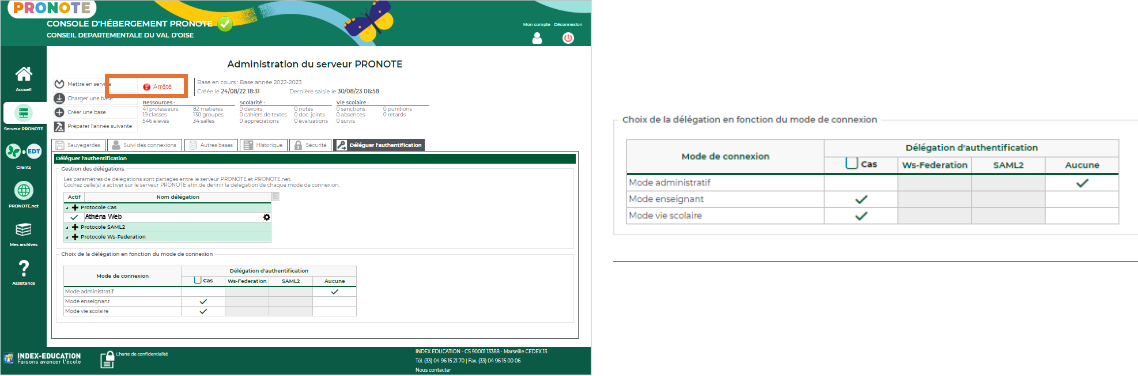This screenshot has height=376, width=1138.
Task: Click the Charte de confidentialité link text
Action: [x=142, y=354]
